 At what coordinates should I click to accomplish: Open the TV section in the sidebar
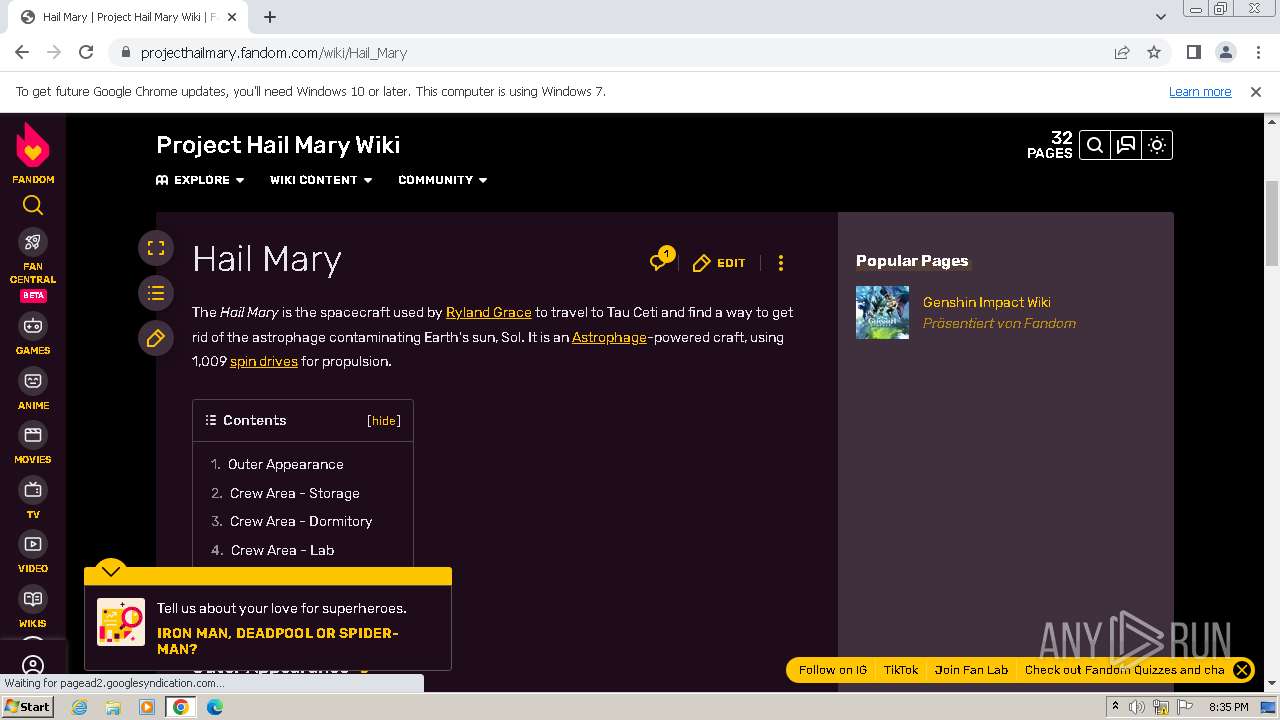(33, 499)
